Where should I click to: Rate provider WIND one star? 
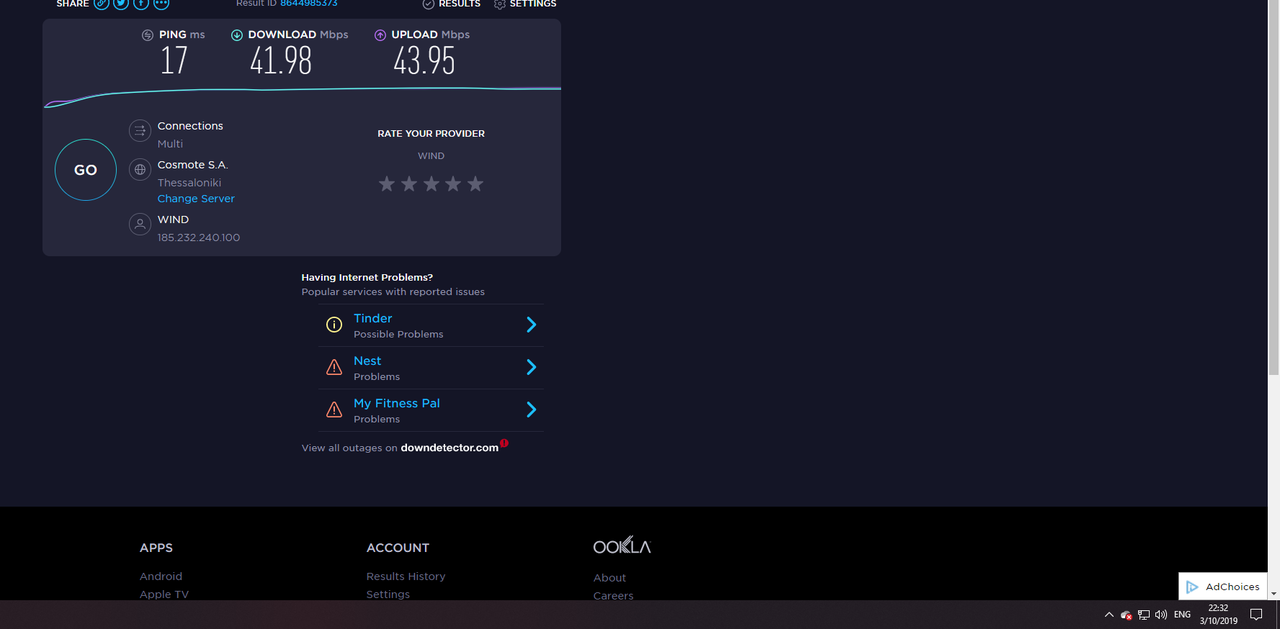[x=387, y=184]
